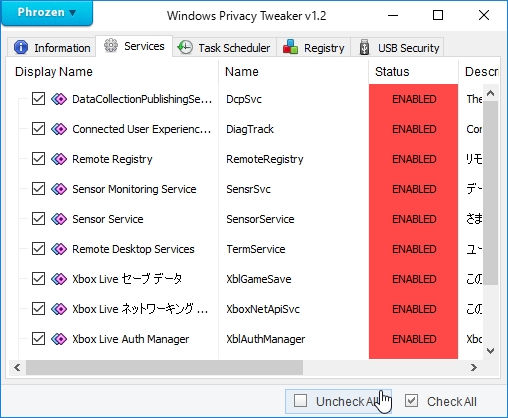This screenshot has height=418, width=508.
Task: Click the vertical scrollbar thumb
Action: click(490, 193)
